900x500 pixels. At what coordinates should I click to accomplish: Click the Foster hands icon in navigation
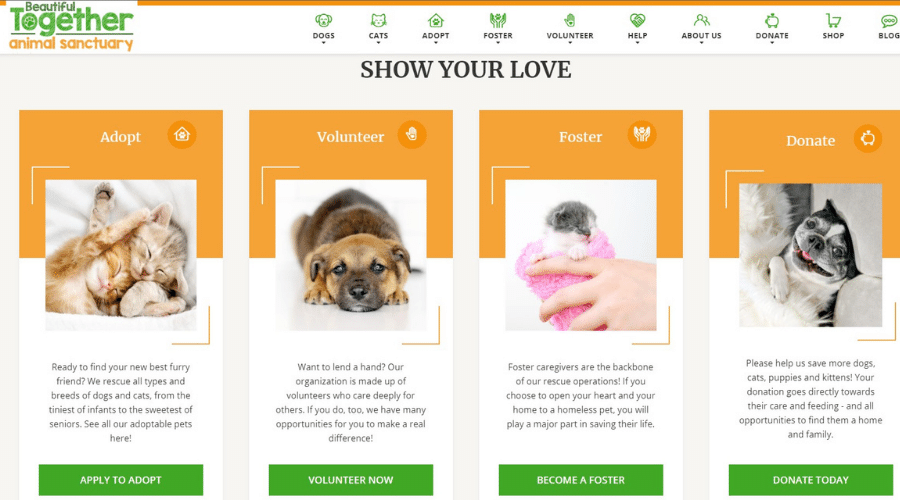click(x=498, y=21)
